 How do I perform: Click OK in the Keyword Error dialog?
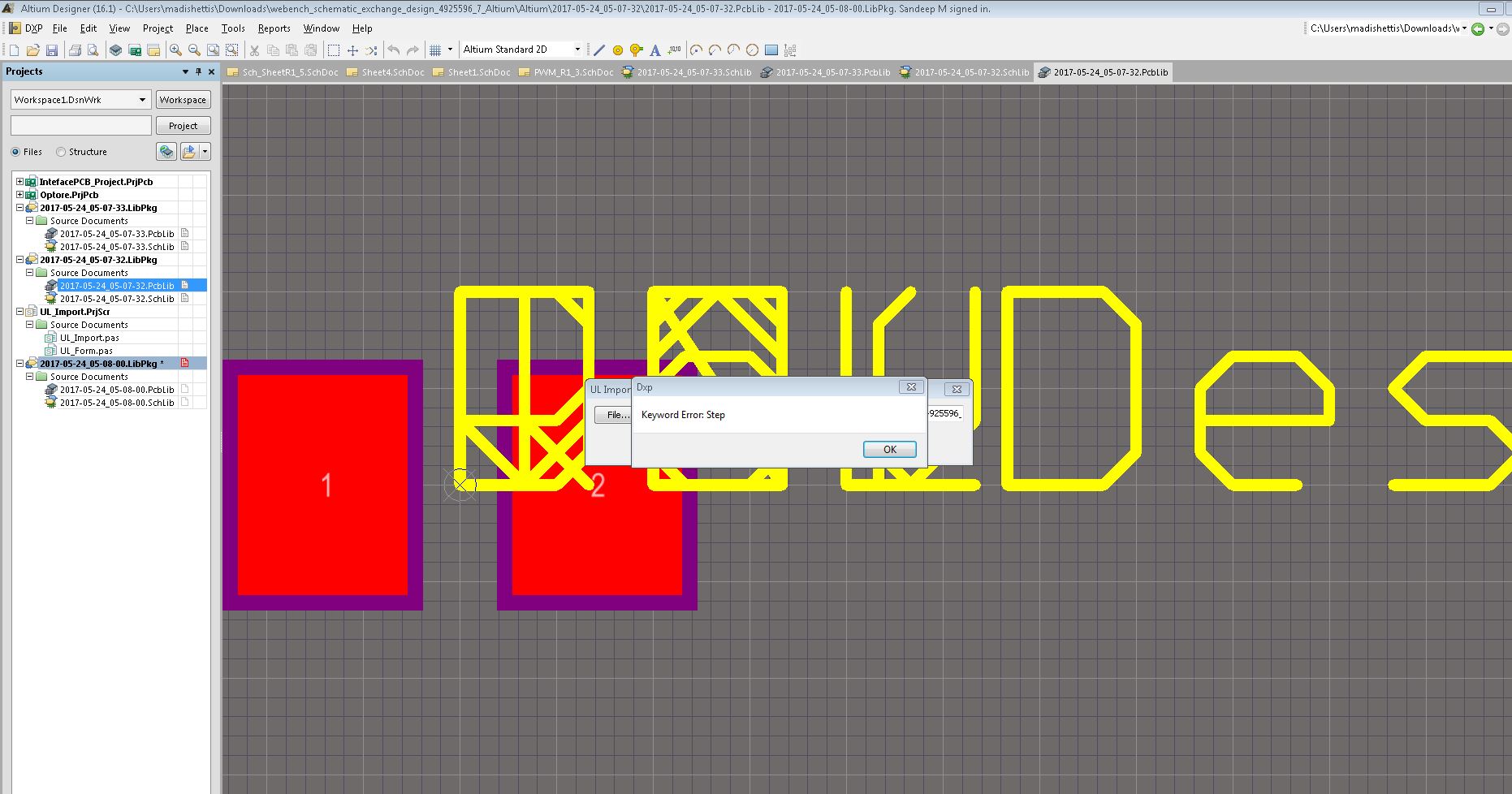point(889,450)
